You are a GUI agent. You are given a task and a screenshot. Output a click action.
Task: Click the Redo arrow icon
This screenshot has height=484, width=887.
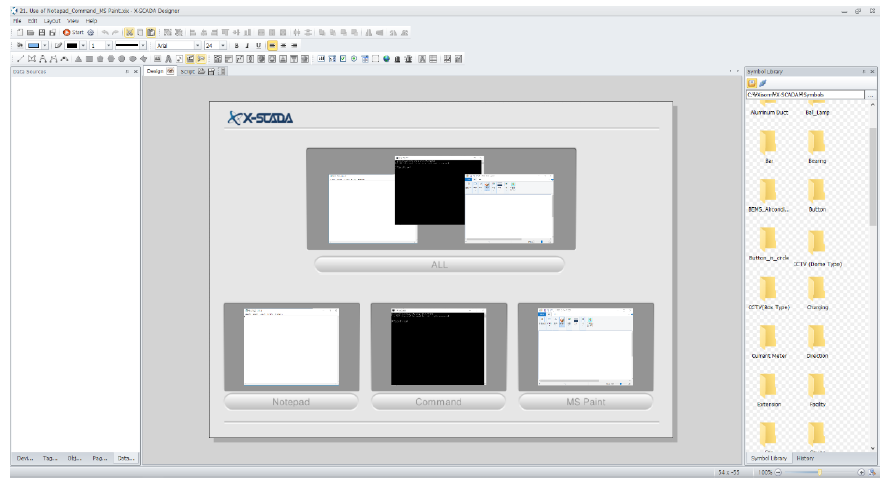coord(115,33)
